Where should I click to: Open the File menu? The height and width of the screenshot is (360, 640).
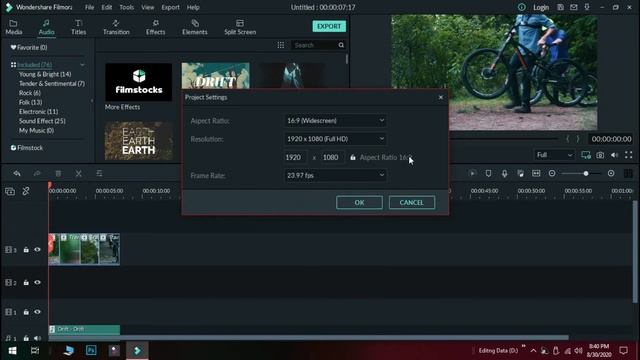89,7
